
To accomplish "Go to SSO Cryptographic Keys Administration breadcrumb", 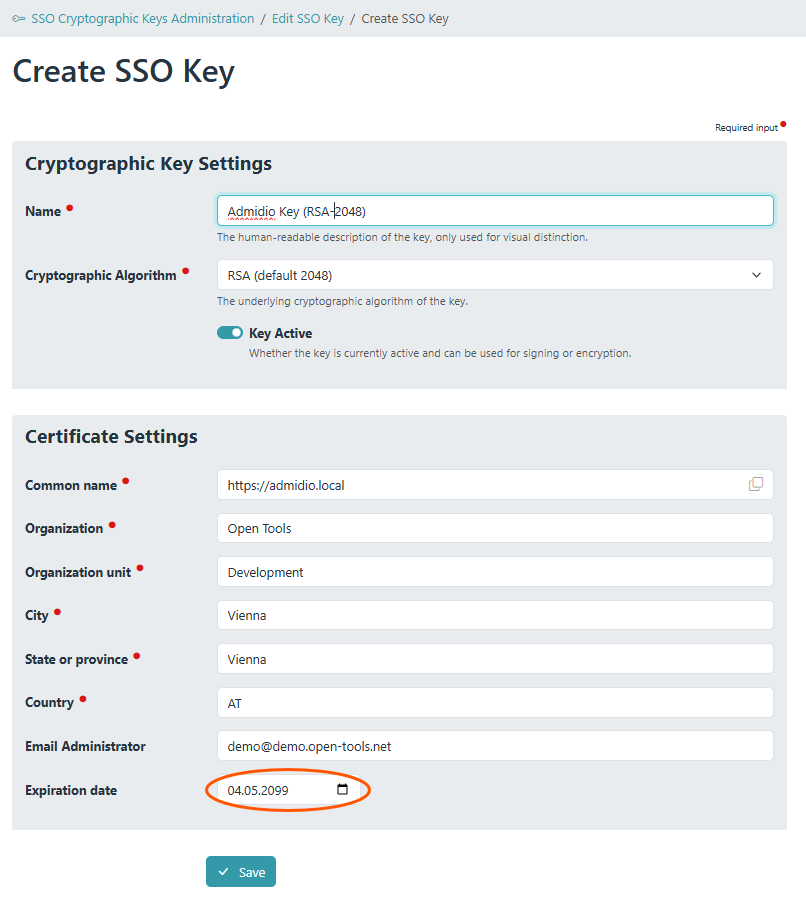I will [x=143, y=19].
